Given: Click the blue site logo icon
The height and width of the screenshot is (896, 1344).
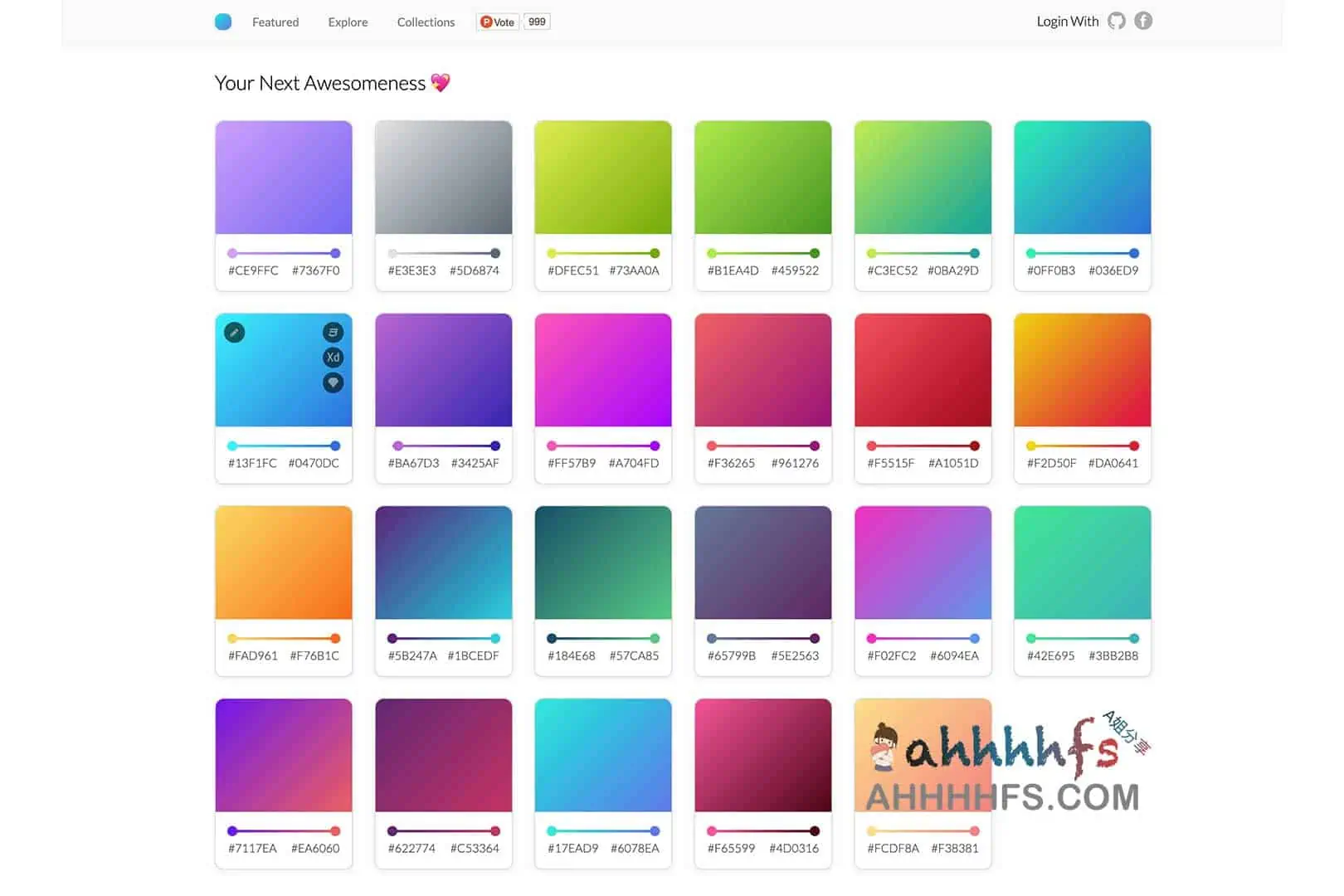Looking at the screenshot, I should 223,22.
